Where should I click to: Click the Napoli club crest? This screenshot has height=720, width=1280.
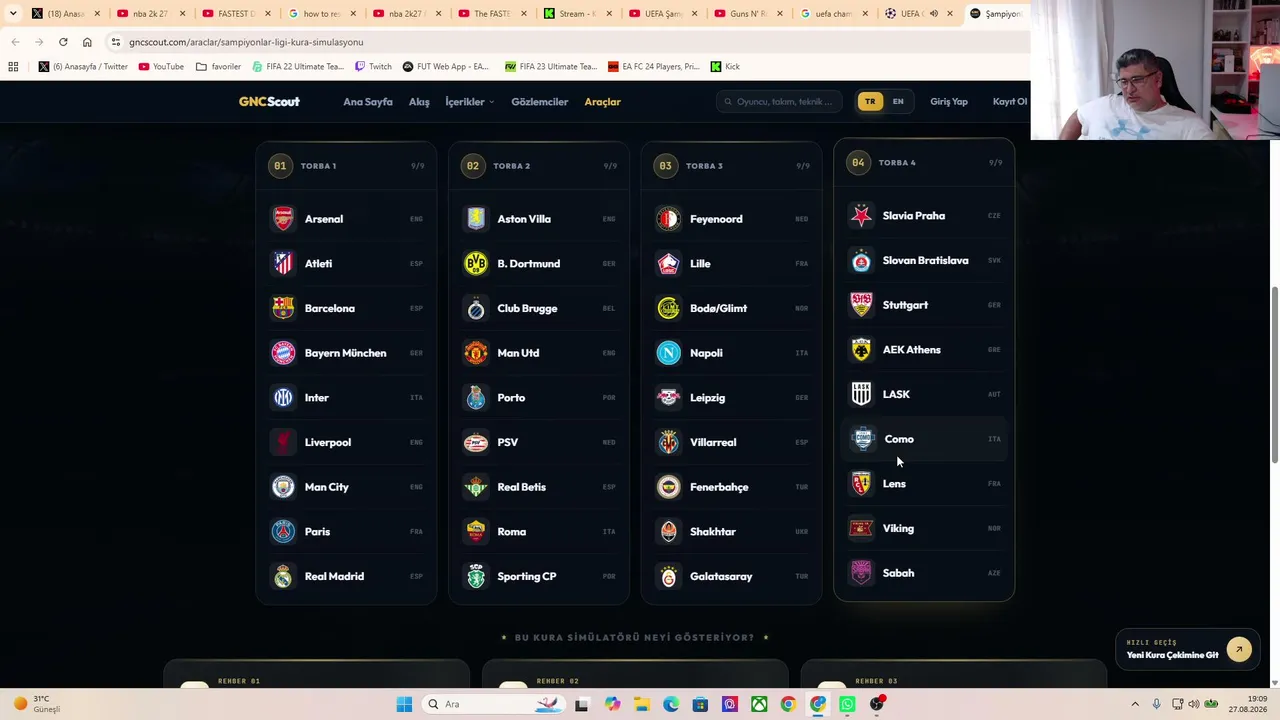click(x=669, y=353)
